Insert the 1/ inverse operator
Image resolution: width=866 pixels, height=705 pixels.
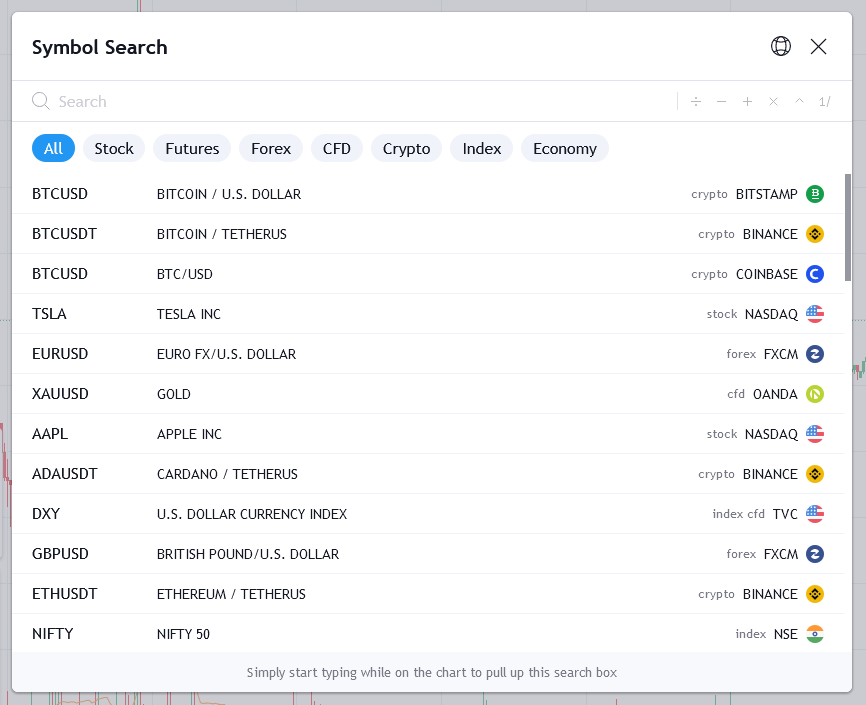click(x=825, y=102)
